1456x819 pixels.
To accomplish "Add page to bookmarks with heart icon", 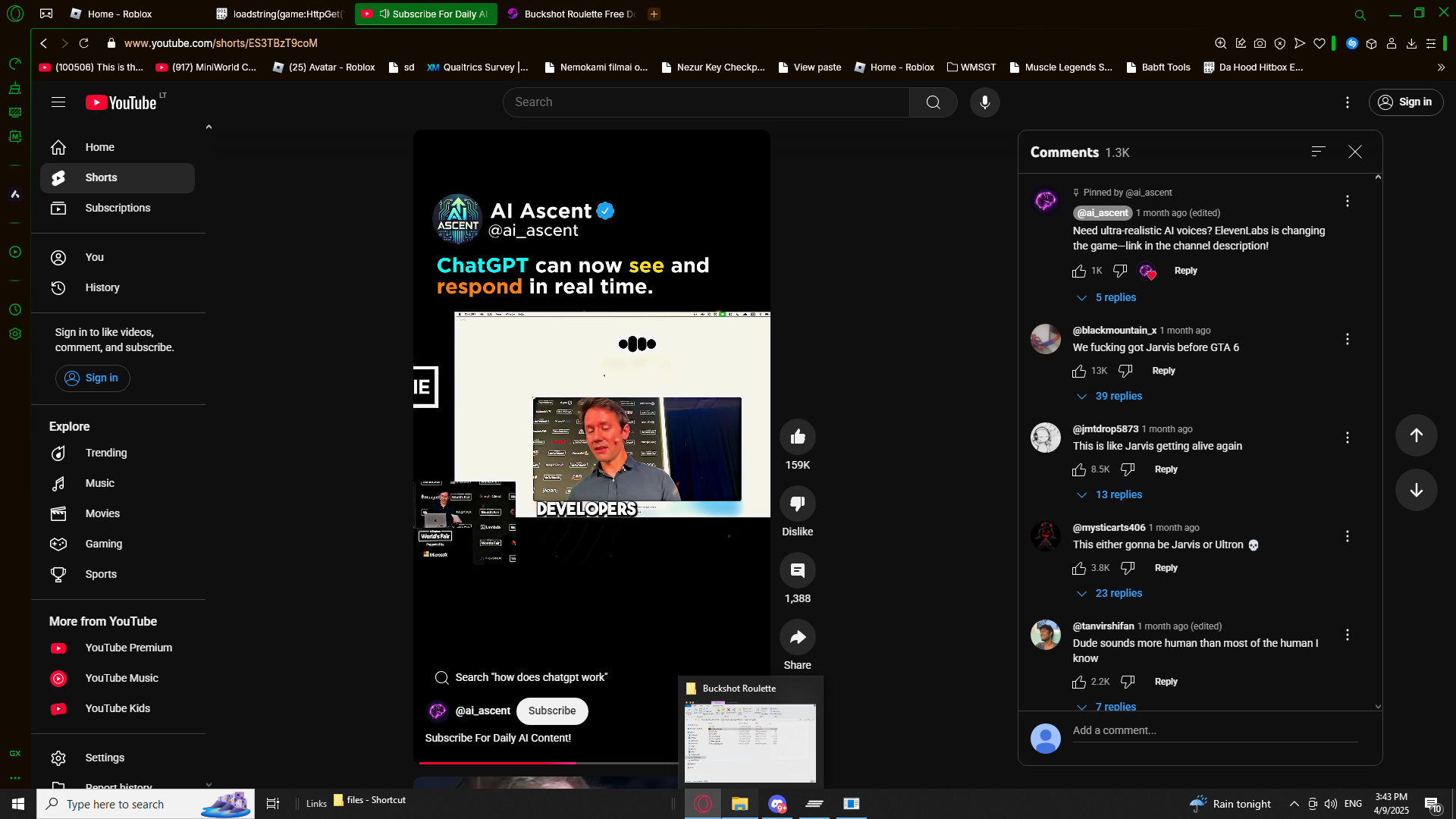I will coord(1319,43).
